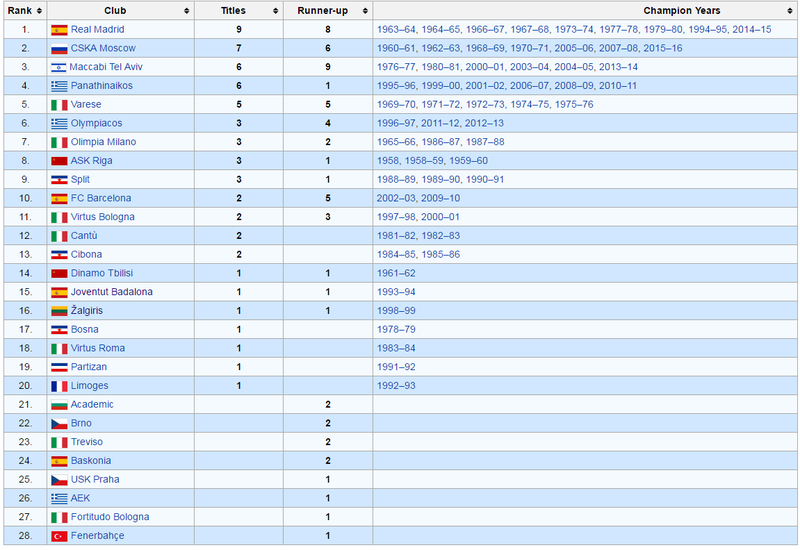This screenshot has height=550, width=800.
Task: Click the Yugoslavia flag beside Cibona
Action: tap(59, 255)
